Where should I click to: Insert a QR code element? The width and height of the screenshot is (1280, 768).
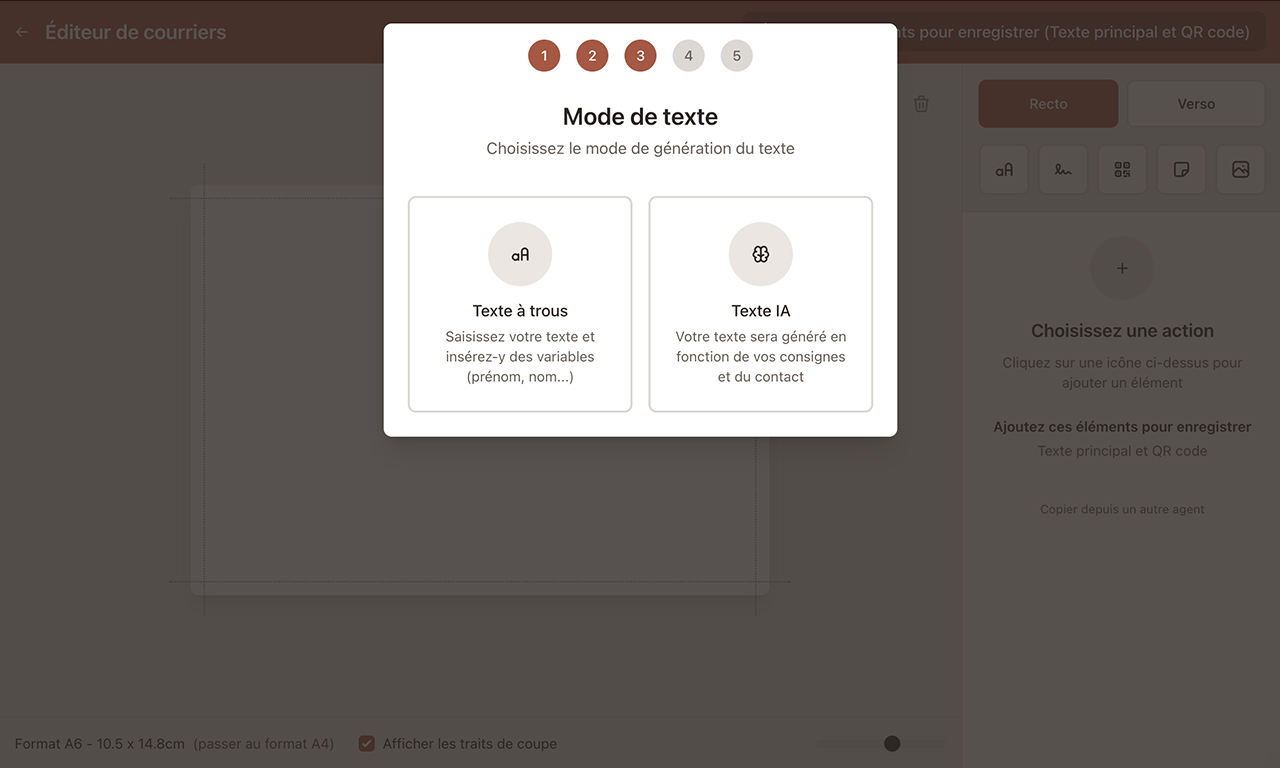1122,169
